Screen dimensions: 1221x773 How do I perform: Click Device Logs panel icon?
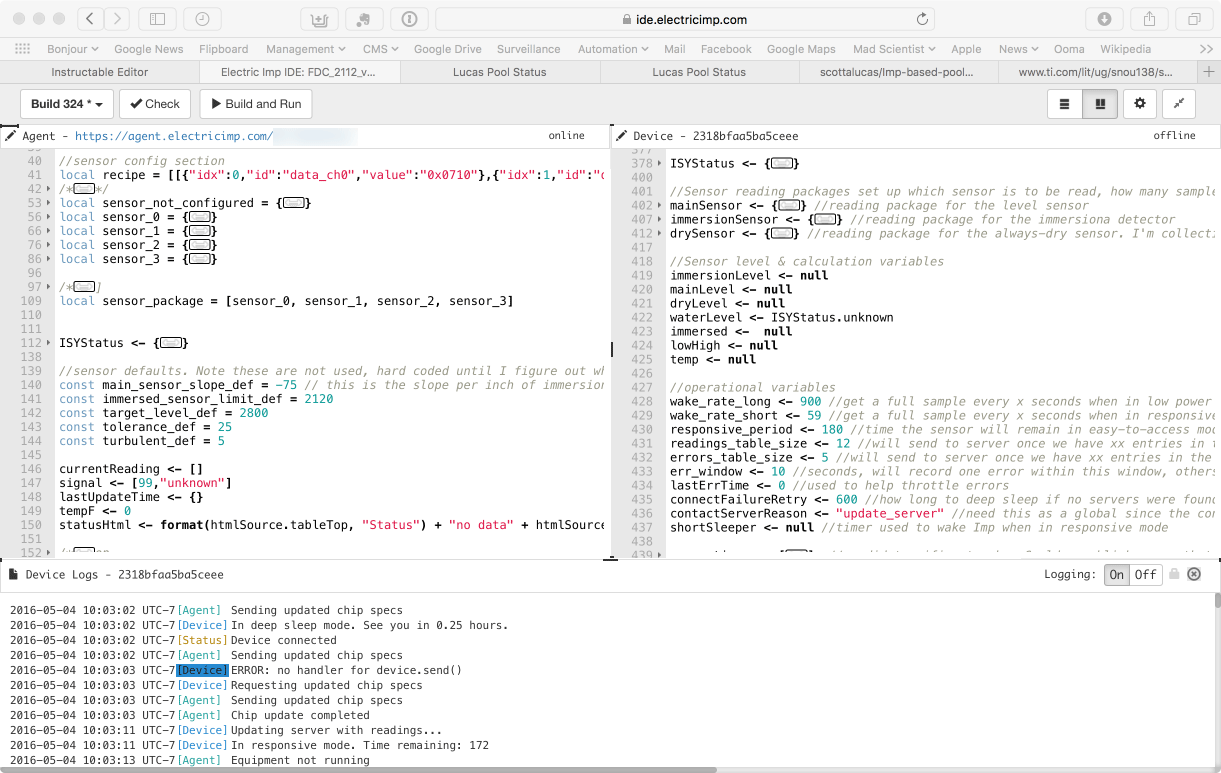click(13, 575)
